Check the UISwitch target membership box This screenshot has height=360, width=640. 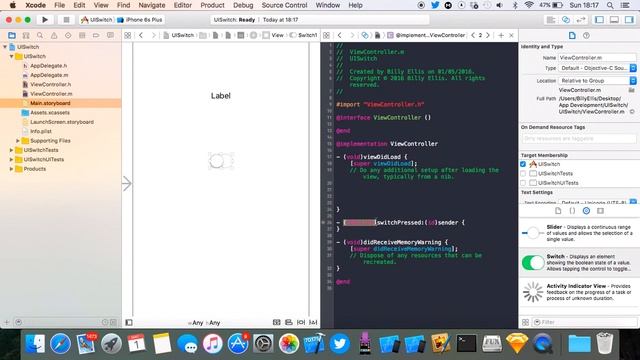pos(523,164)
